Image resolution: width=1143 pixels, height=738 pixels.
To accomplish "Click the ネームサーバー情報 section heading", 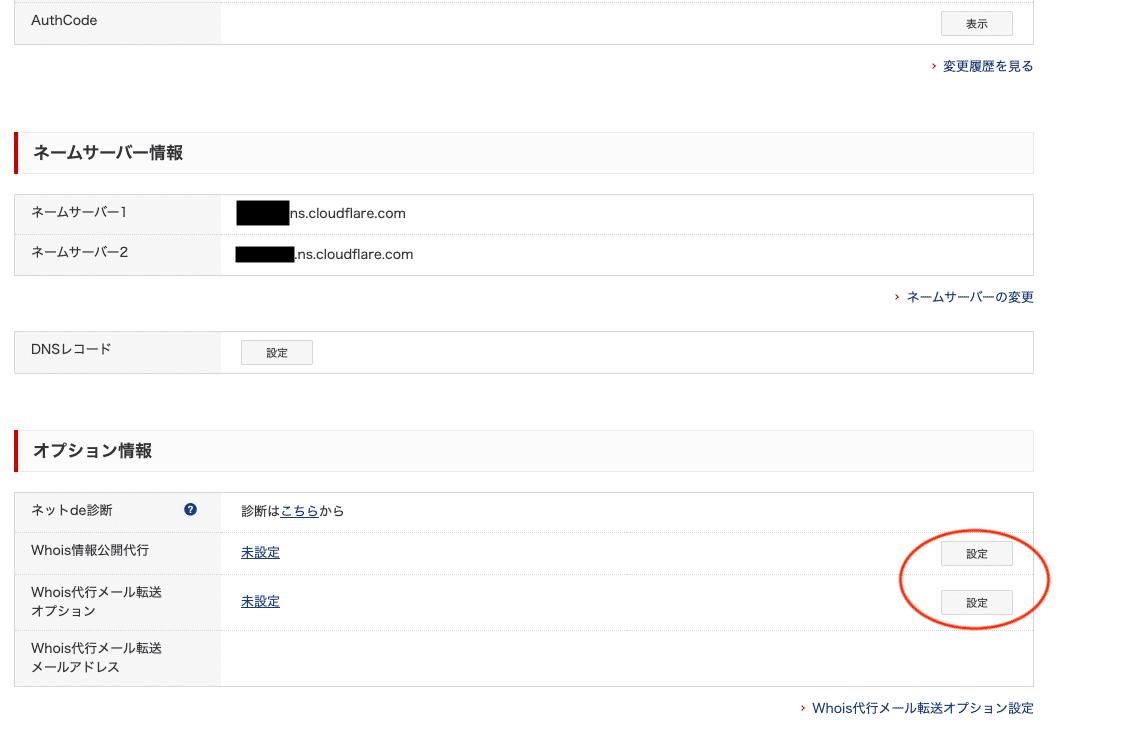I will (x=108, y=152).
